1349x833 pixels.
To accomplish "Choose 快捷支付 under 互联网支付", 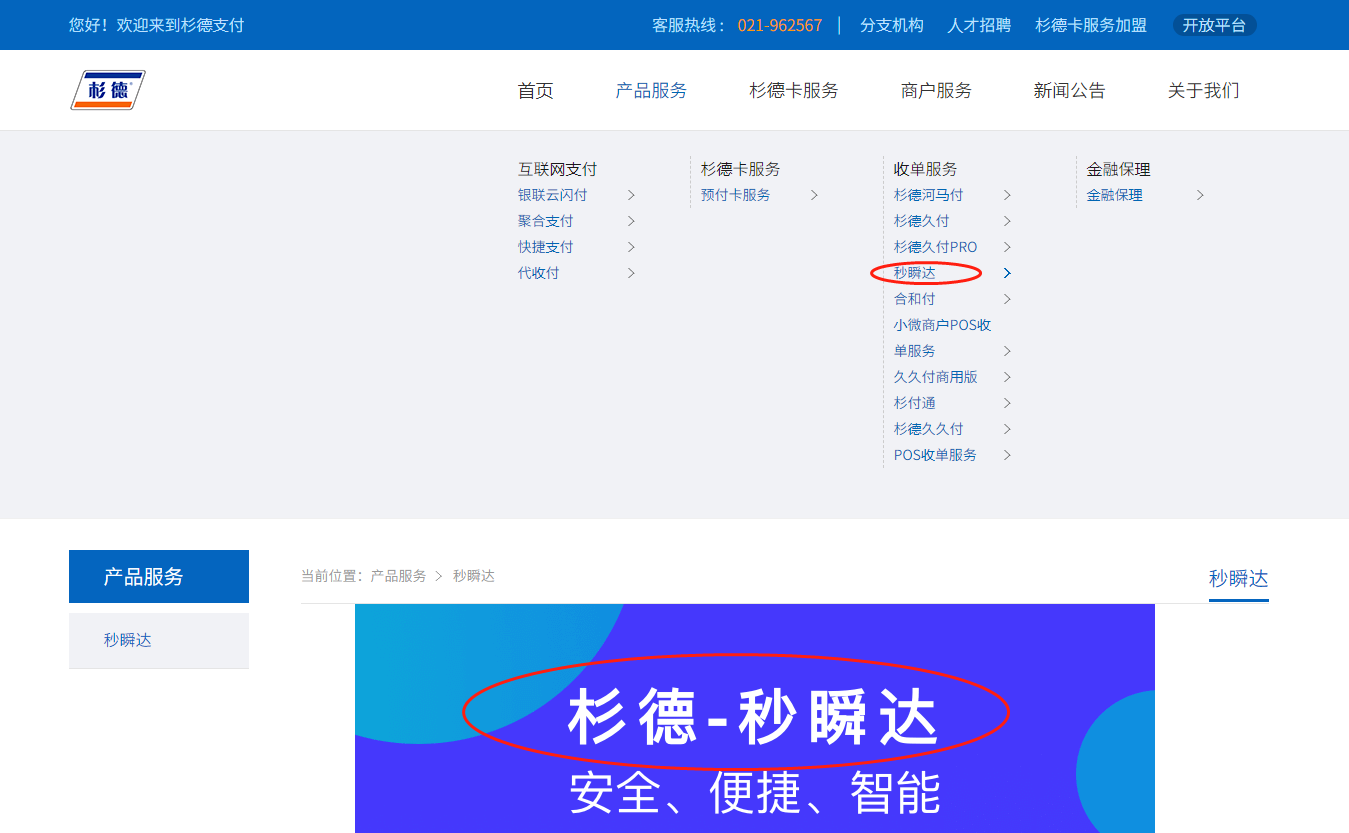I will [x=546, y=247].
